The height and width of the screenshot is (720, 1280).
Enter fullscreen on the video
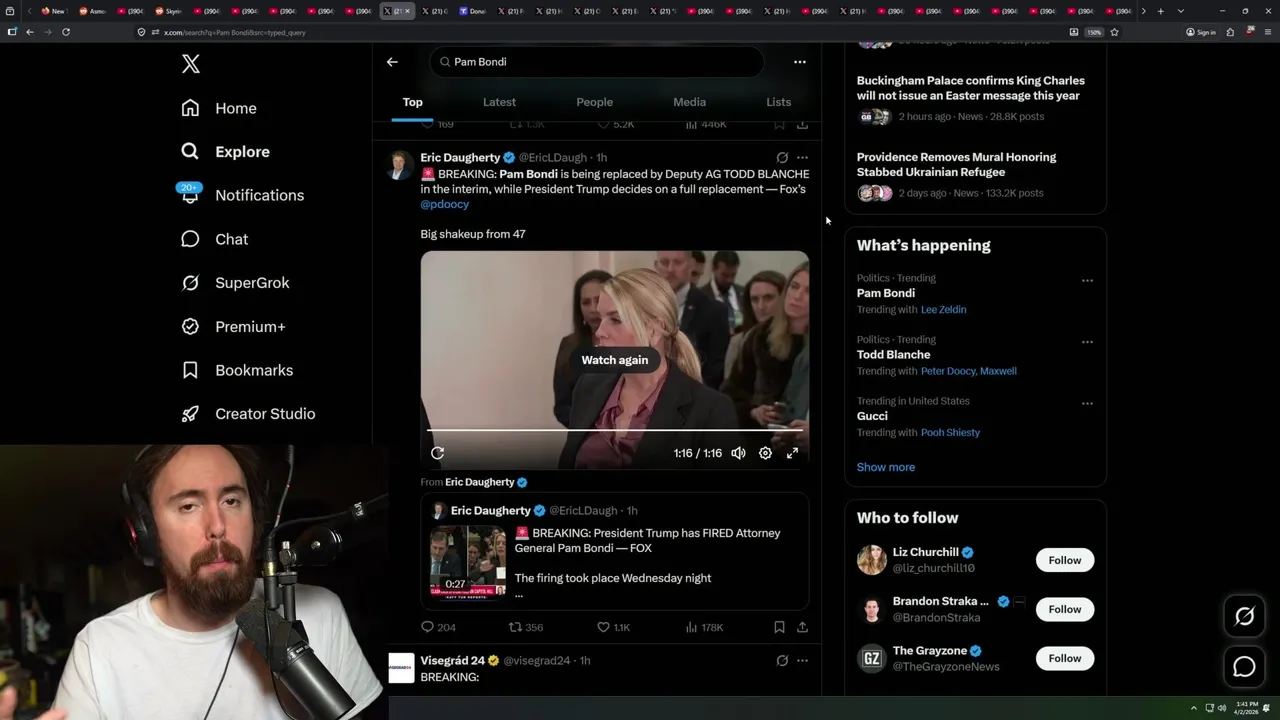coord(792,453)
